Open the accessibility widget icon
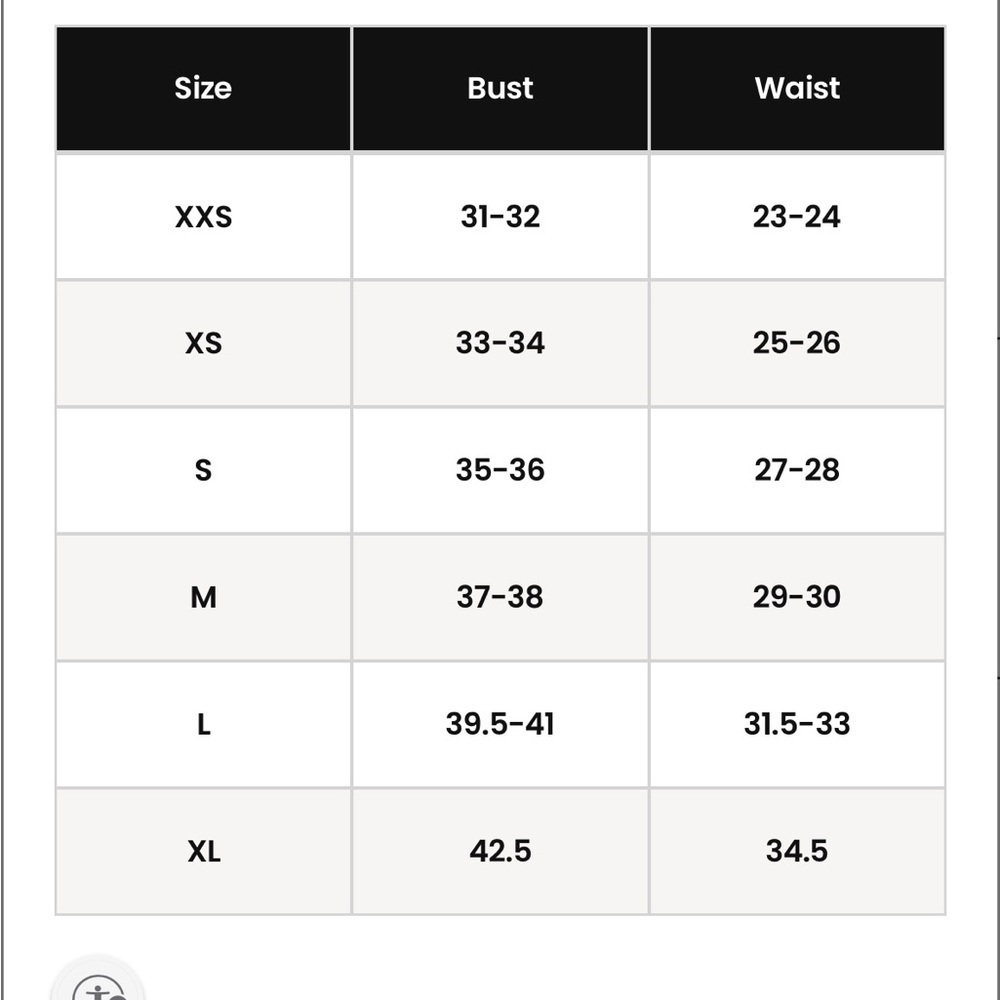This screenshot has width=1000, height=1000. (x=98, y=983)
